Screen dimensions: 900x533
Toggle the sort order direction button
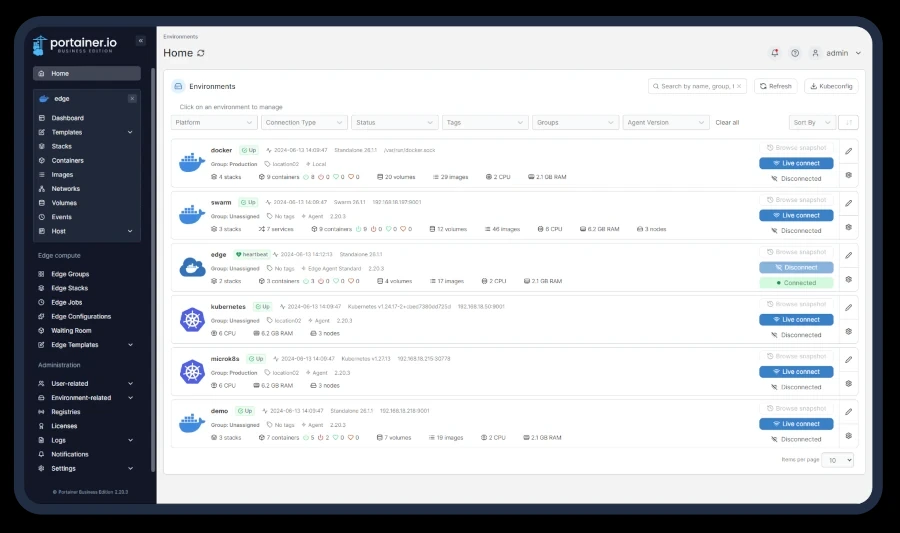point(848,122)
